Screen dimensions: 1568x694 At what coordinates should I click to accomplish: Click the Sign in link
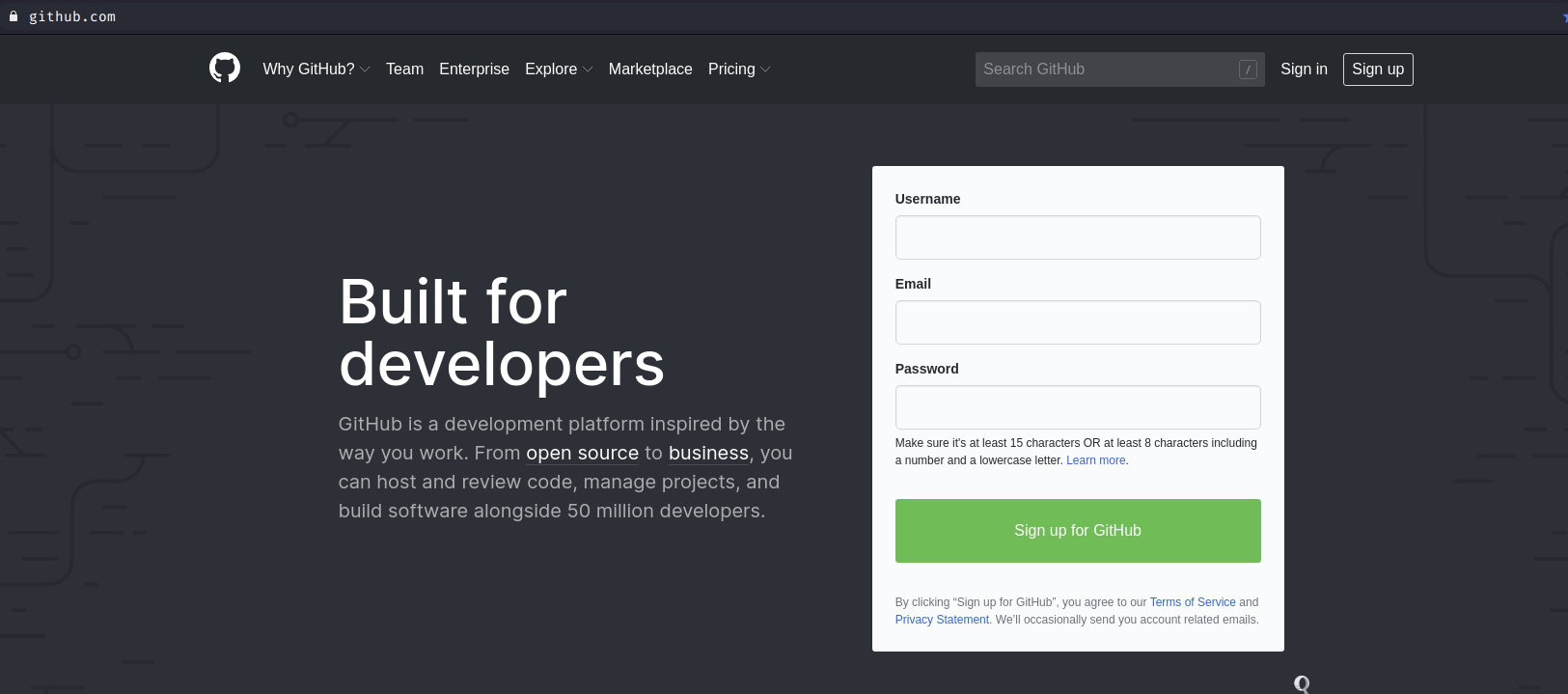pyautogui.click(x=1304, y=69)
